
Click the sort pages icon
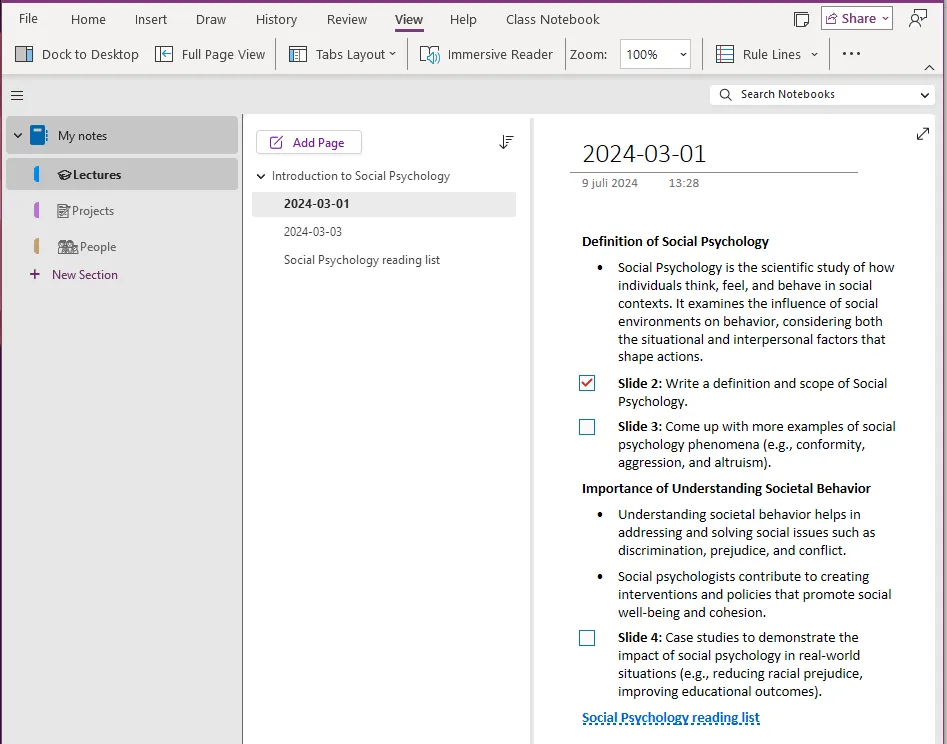(x=506, y=143)
